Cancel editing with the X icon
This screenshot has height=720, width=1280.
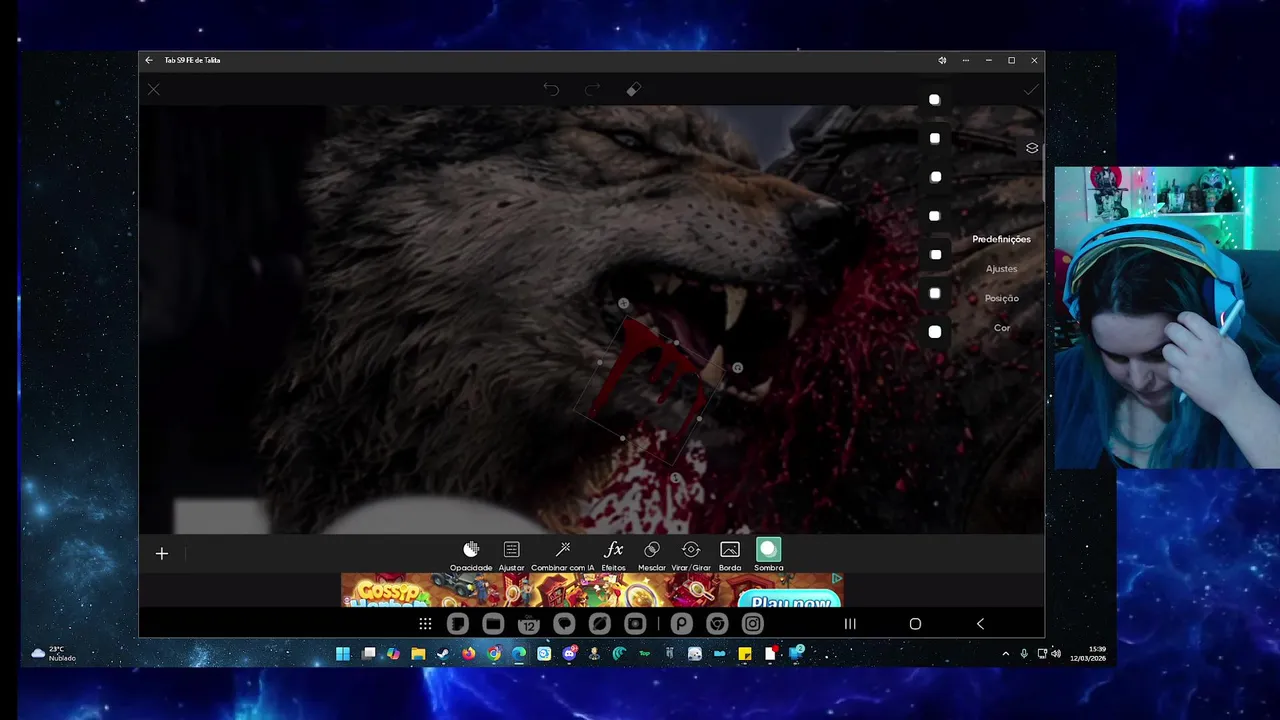point(153,90)
